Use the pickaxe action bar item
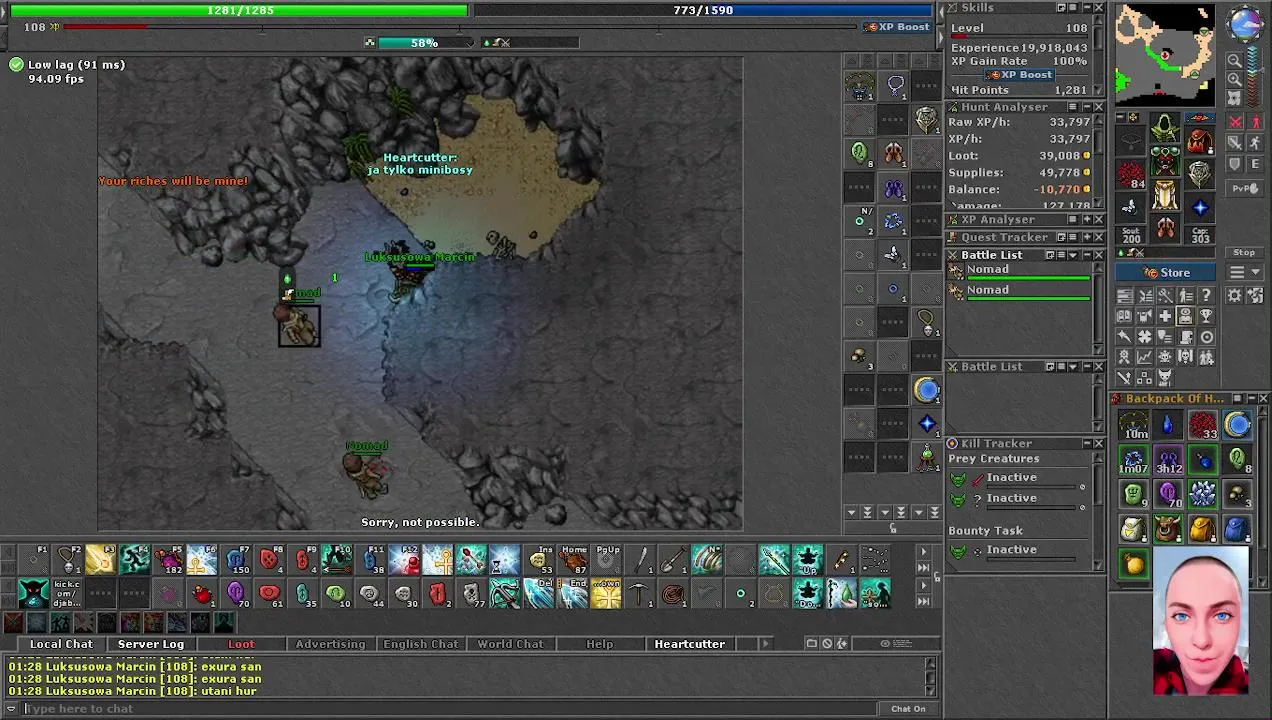1272x720 pixels. [x=639, y=595]
